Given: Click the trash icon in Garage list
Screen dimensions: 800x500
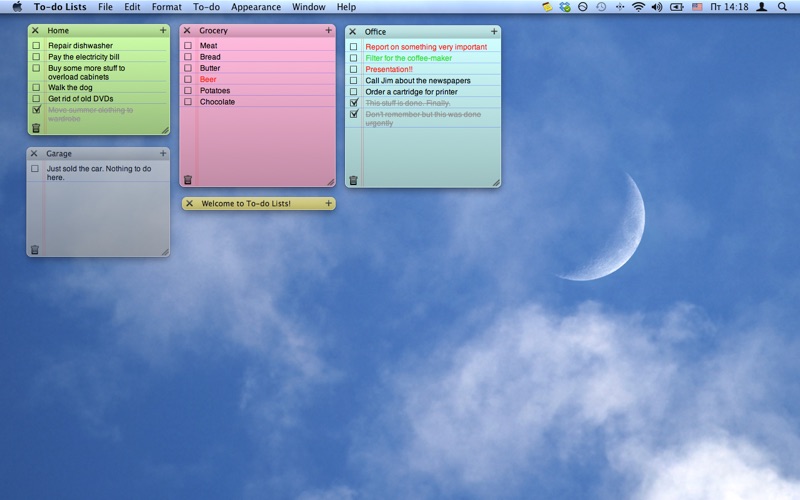Looking at the screenshot, I should point(35,250).
